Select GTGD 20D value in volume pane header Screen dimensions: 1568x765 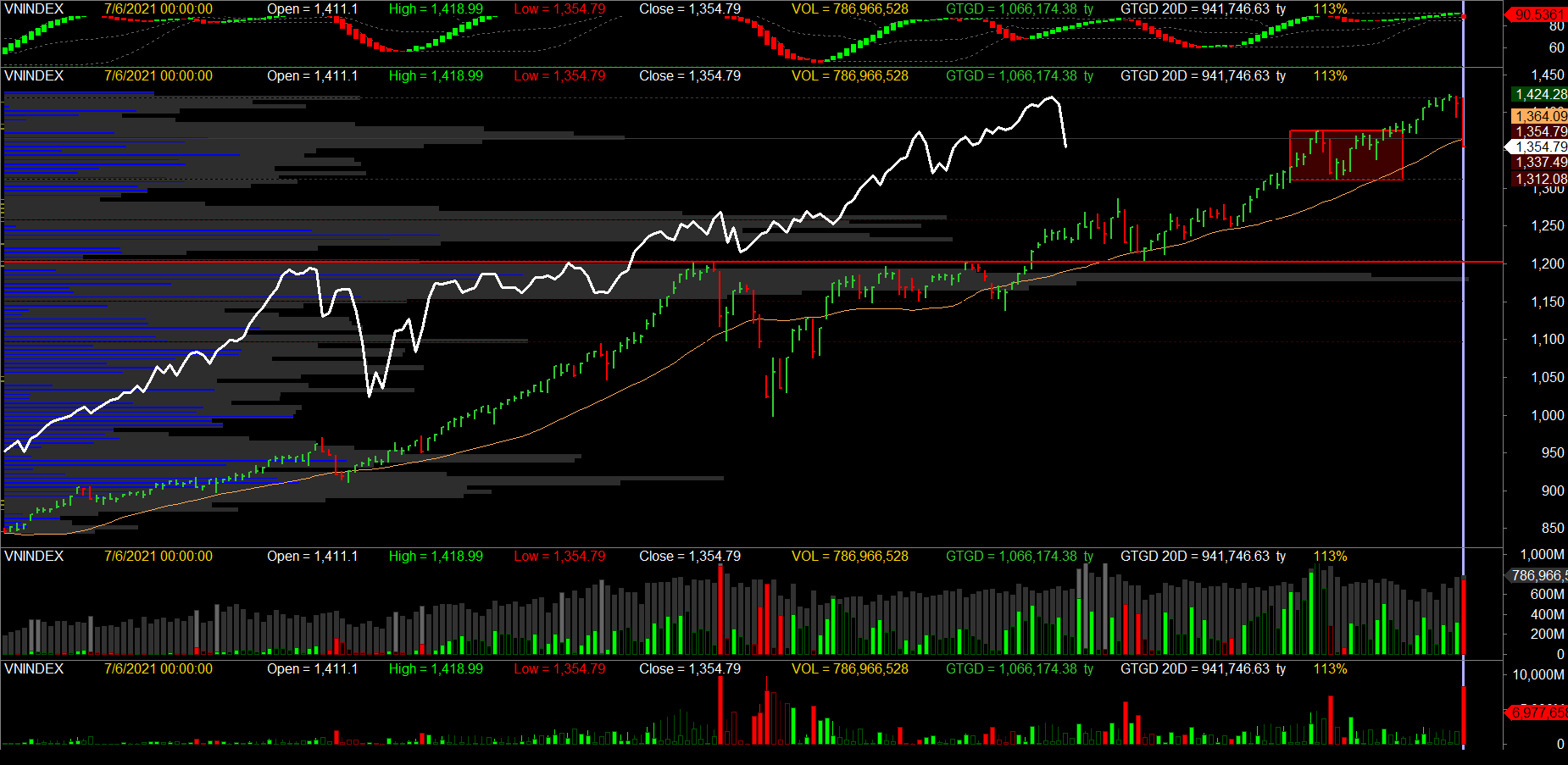[x=1203, y=556]
